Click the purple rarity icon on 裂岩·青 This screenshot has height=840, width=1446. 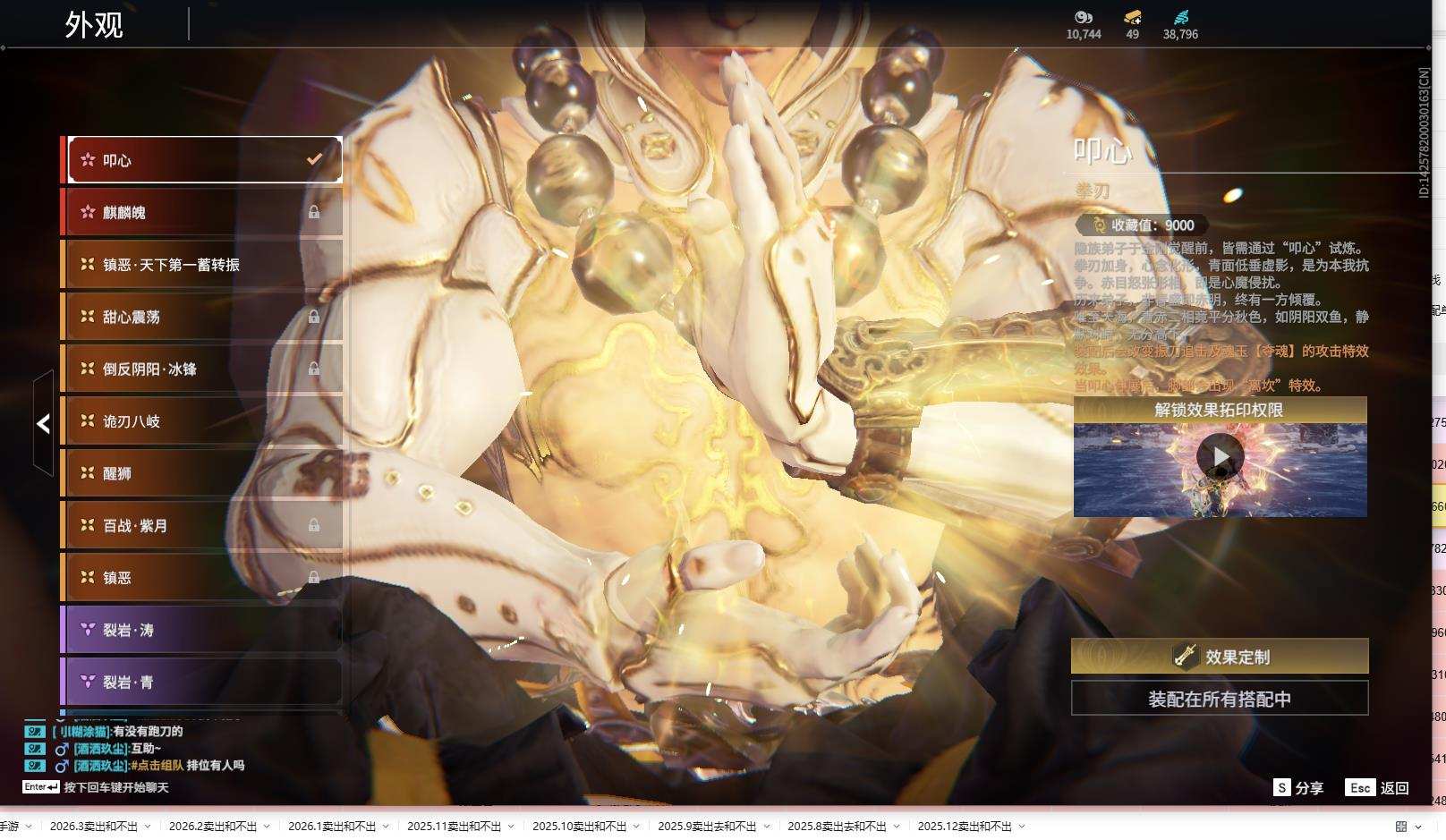coord(88,682)
